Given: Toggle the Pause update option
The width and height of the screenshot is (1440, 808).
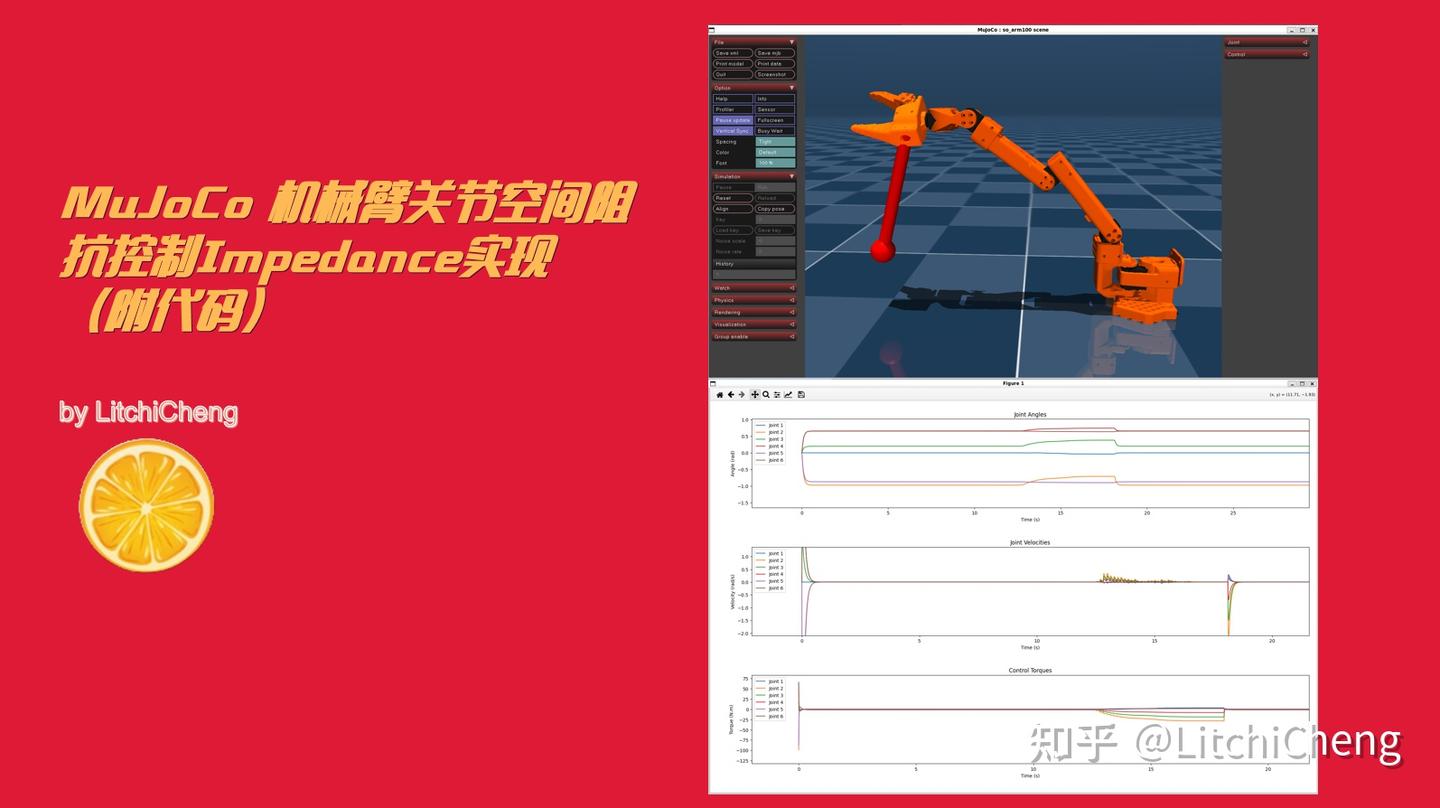Looking at the screenshot, I should (733, 120).
